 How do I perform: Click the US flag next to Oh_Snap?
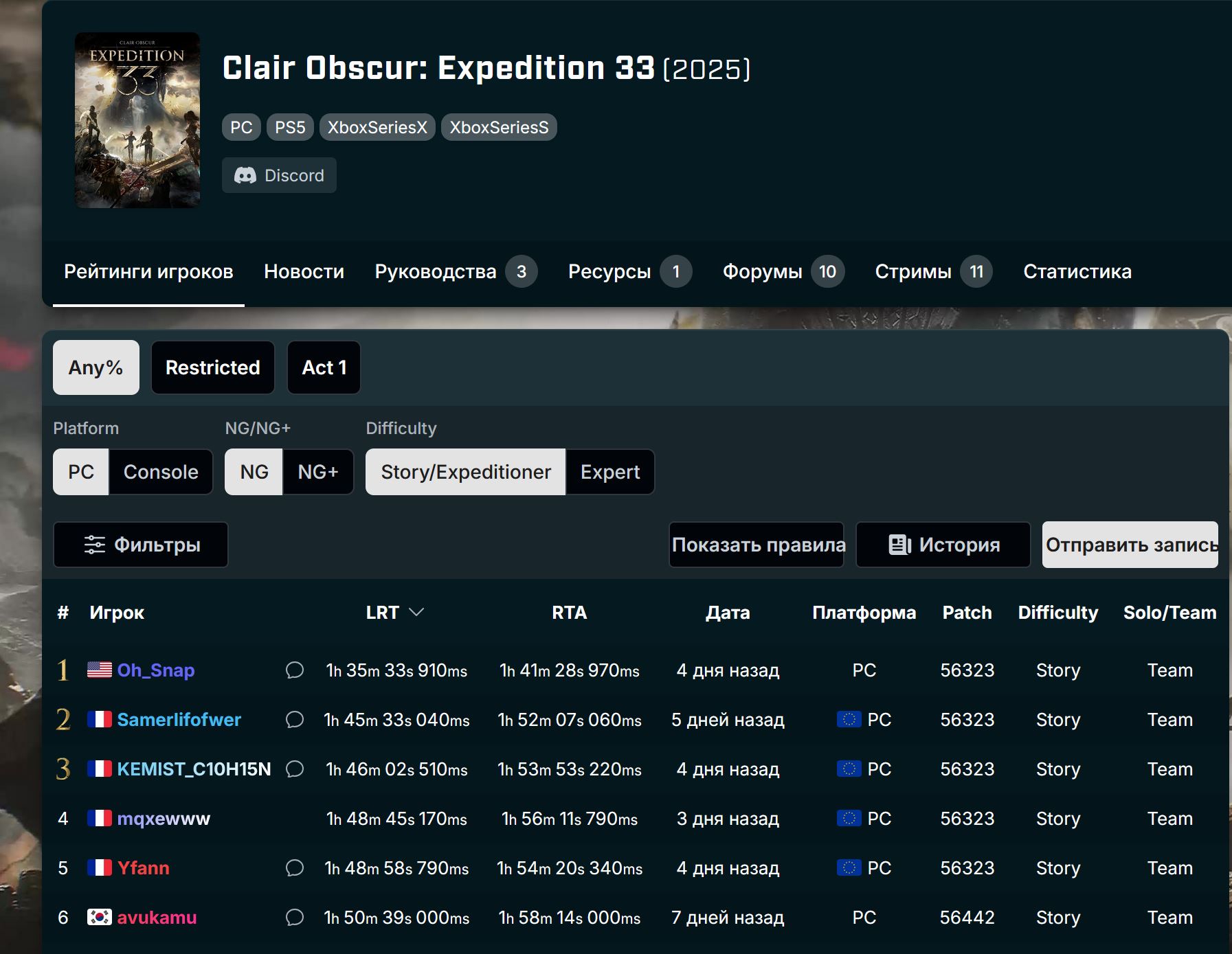100,670
